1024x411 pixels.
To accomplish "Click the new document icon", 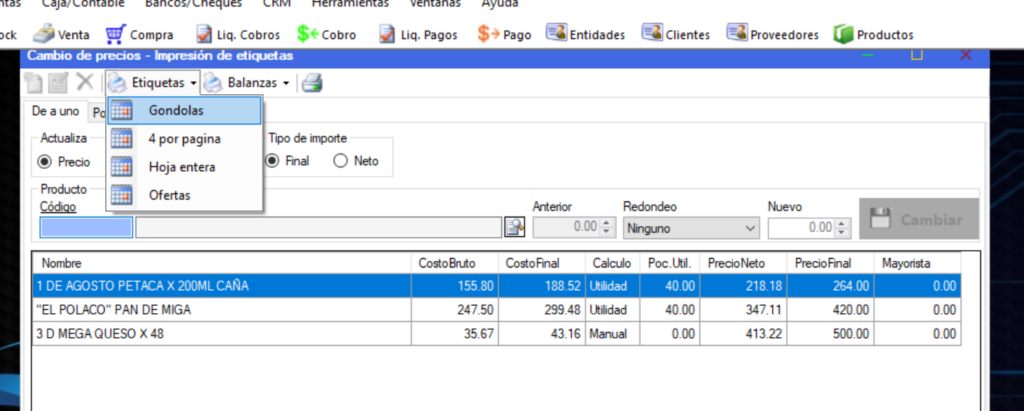I will 33,83.
